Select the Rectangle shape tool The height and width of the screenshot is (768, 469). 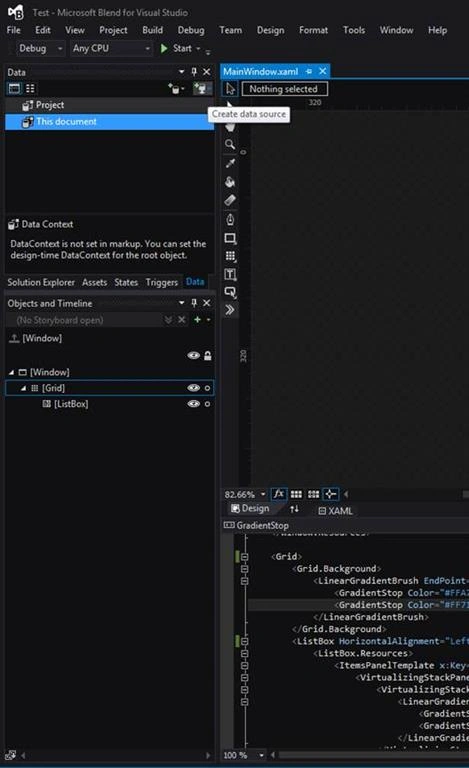(x=230, y=239)
